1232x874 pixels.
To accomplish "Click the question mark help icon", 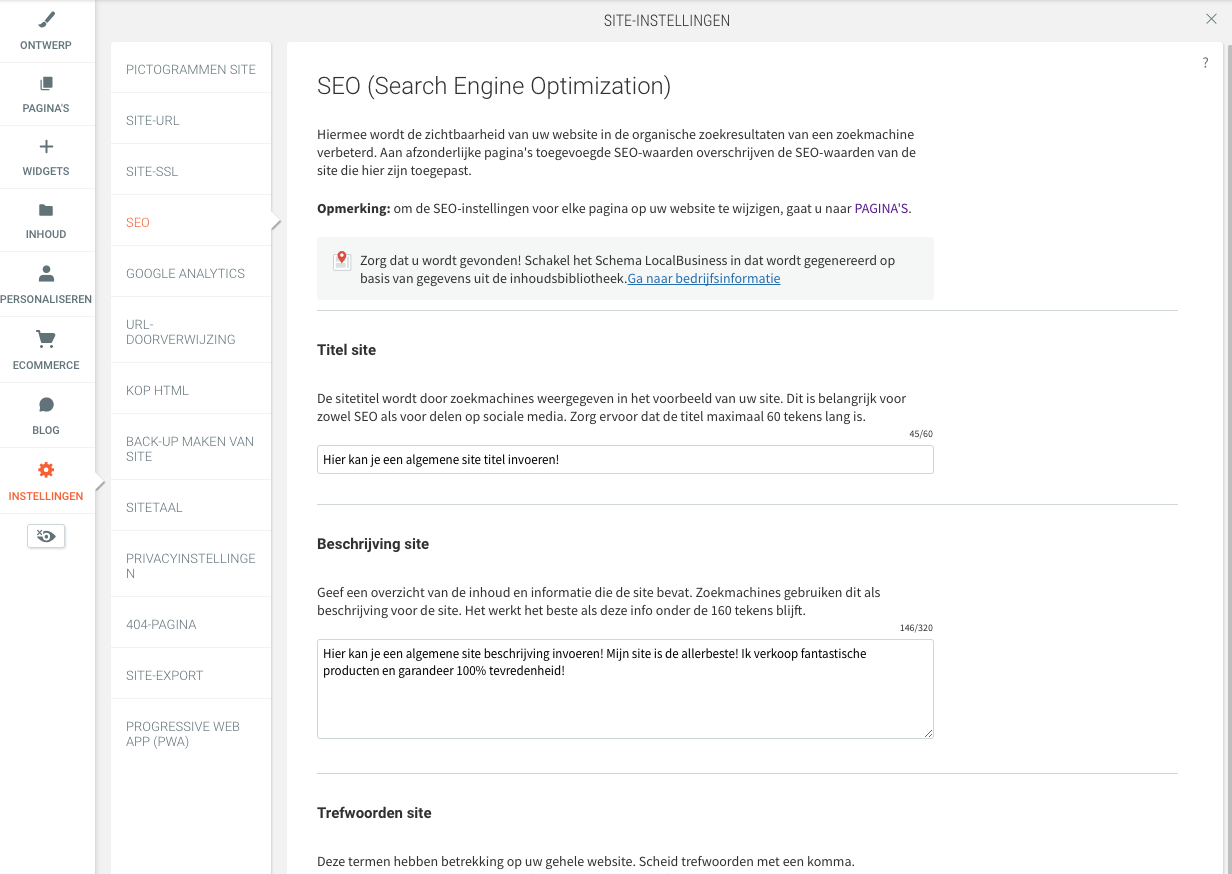I will [1205, 63].
